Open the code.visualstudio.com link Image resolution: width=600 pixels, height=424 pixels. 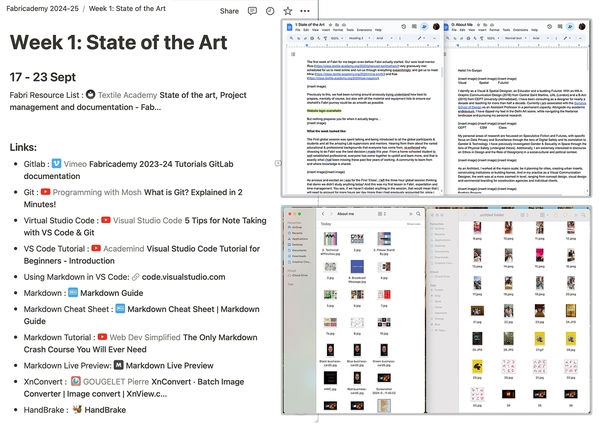[183, 277]
